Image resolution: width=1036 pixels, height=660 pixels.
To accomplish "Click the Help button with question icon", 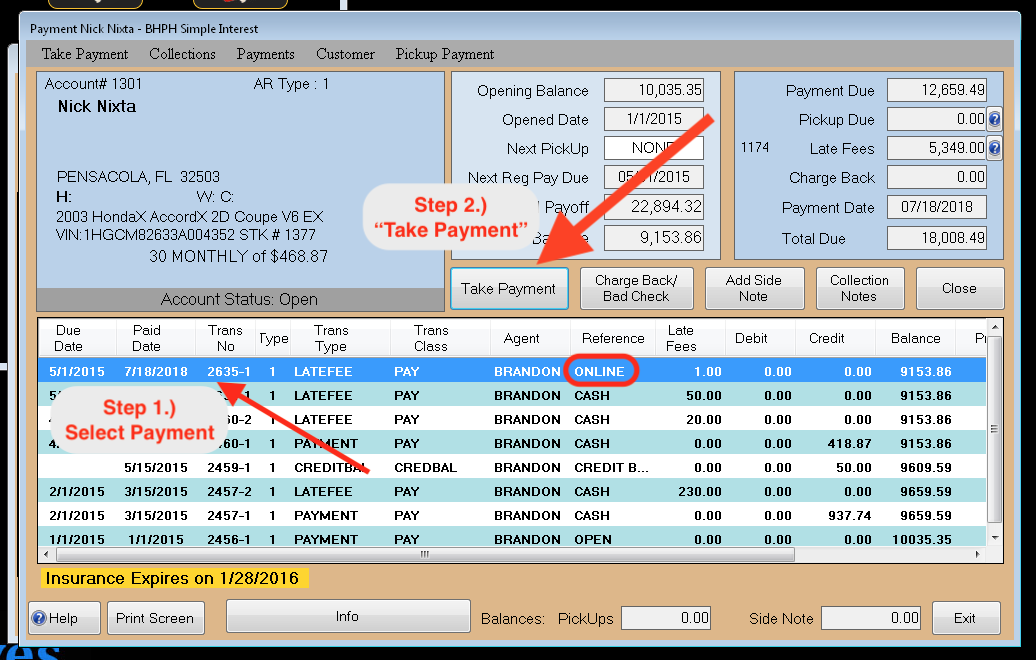I will coord(65,618).
